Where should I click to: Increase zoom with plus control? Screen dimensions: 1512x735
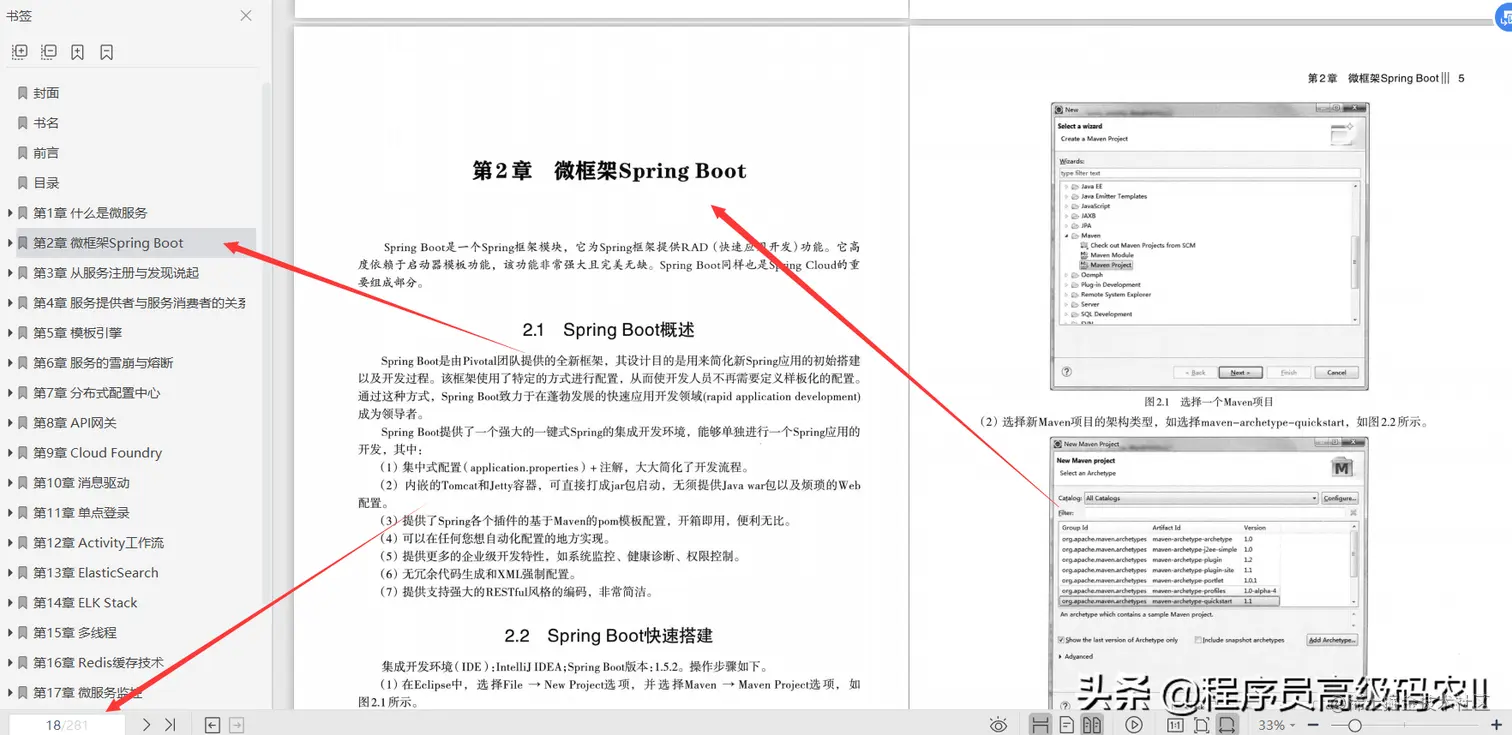[1496, 724]
